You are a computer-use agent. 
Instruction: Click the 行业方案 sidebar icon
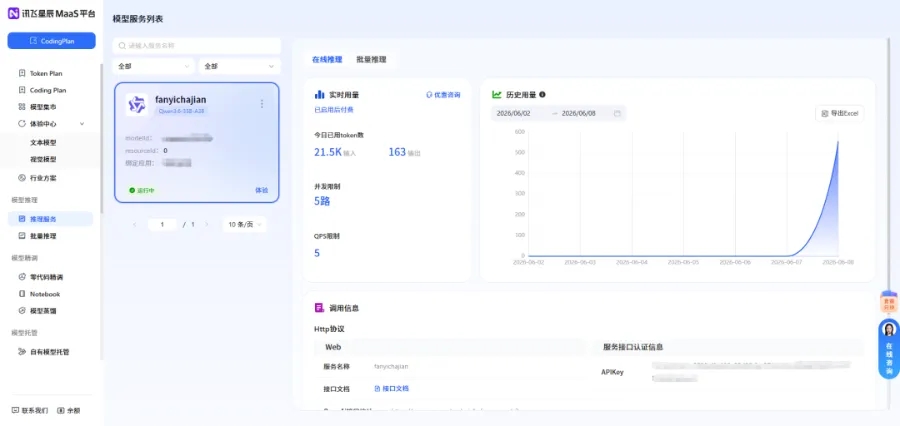[22, 178]
